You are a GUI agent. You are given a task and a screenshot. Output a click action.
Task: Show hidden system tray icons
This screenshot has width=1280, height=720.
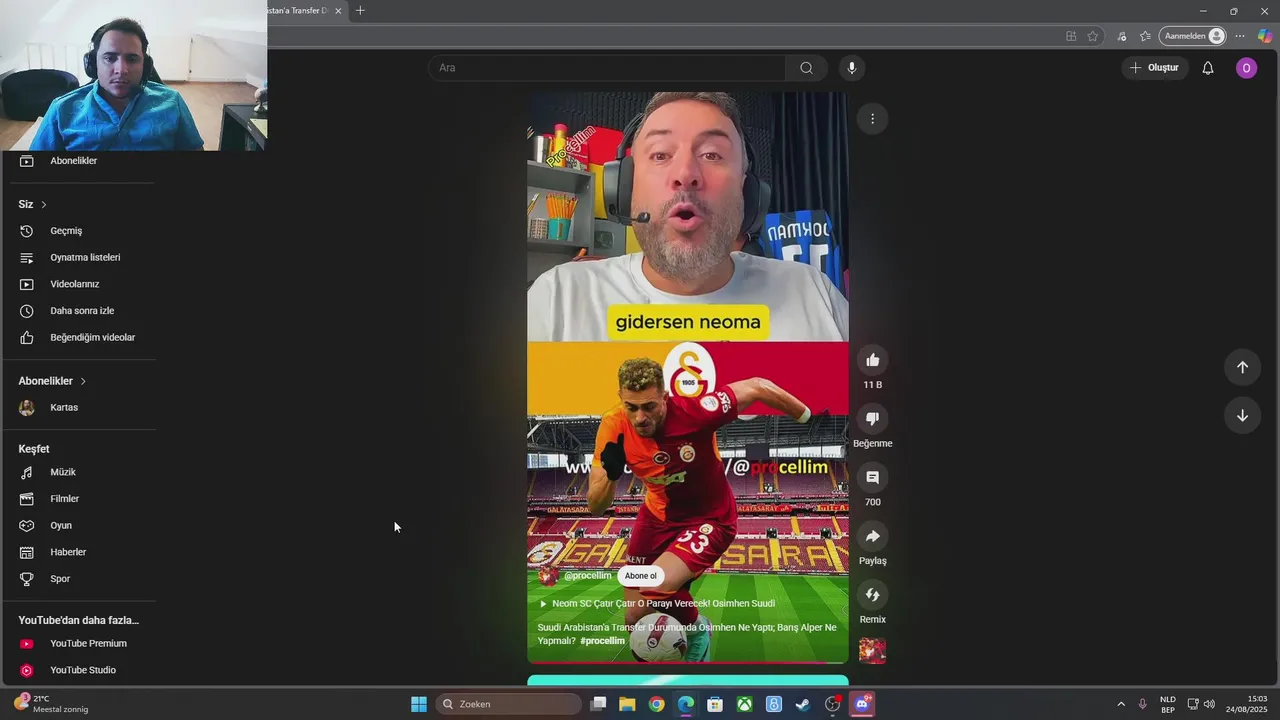[1120, 704]
